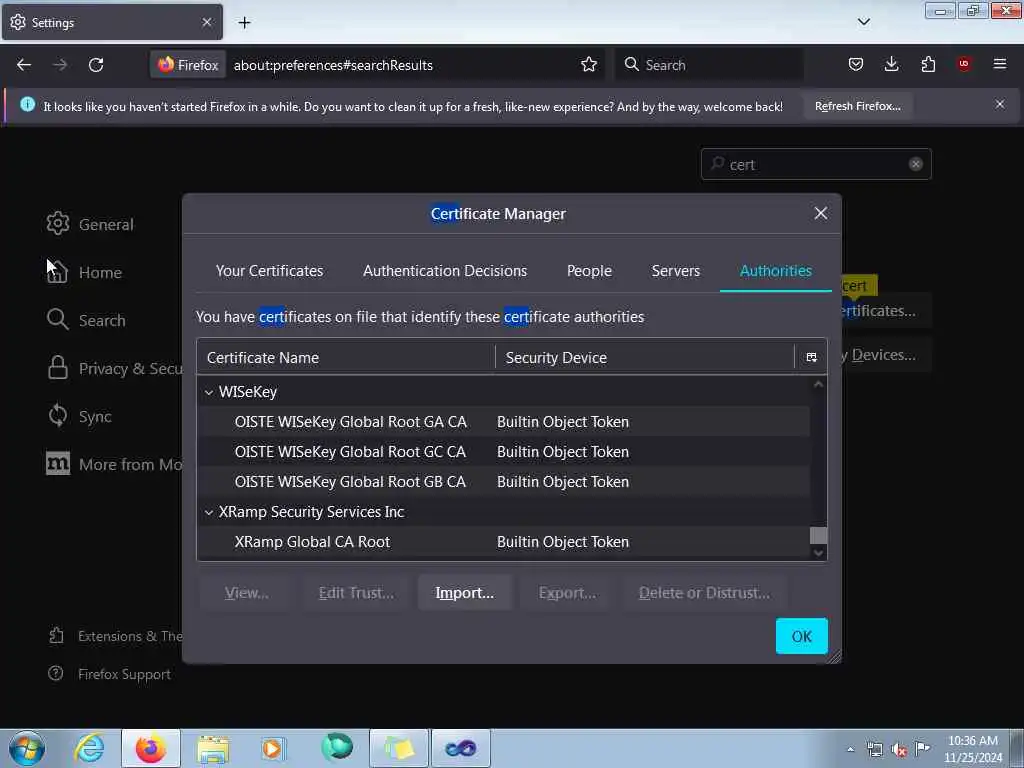Open the Downloads panel icon

click(x=891, y=64)
